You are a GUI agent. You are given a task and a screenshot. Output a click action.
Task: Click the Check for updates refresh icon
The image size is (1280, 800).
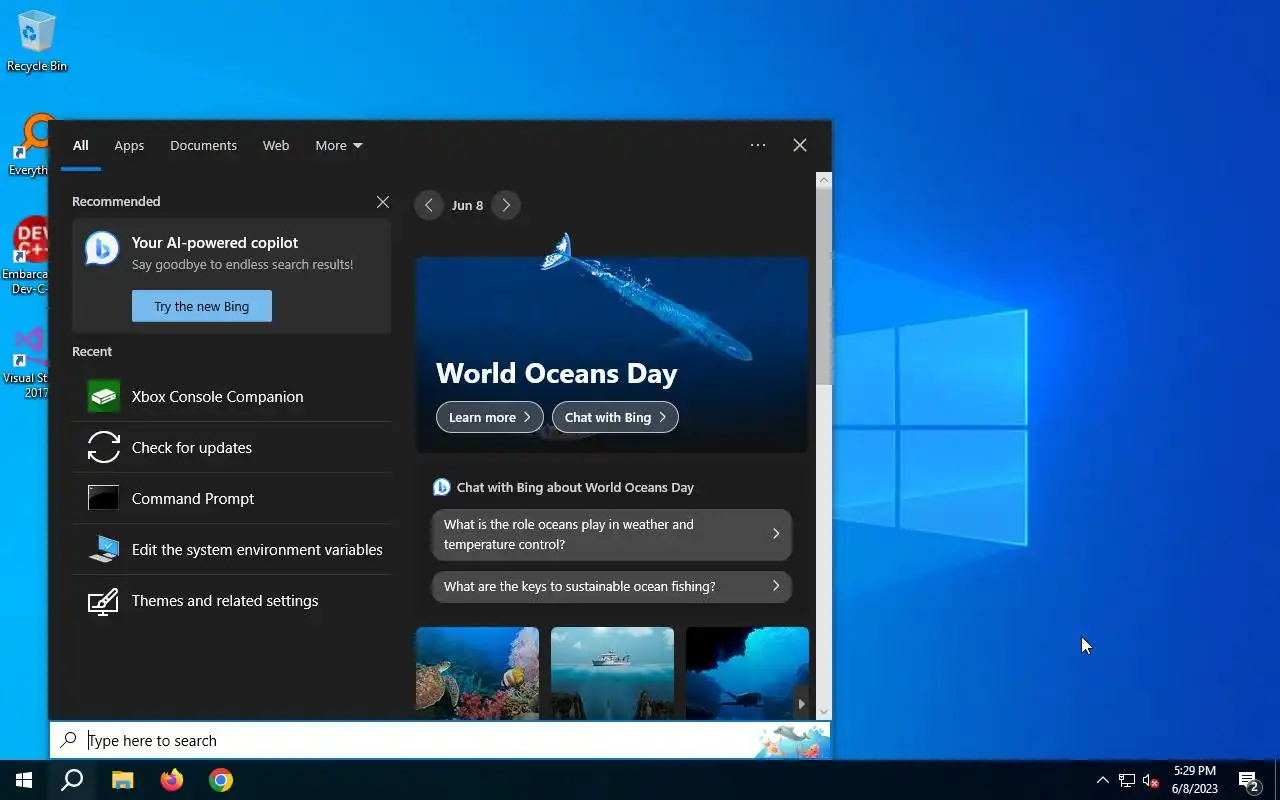[104, 447]
